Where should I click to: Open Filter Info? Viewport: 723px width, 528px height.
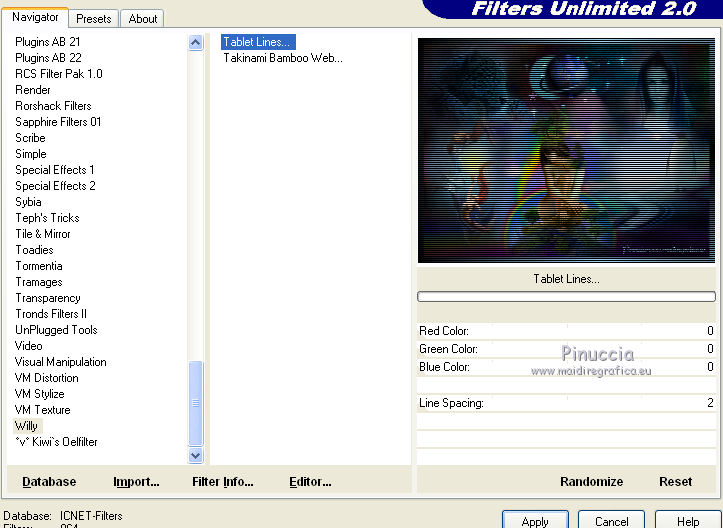pos(223,482)
